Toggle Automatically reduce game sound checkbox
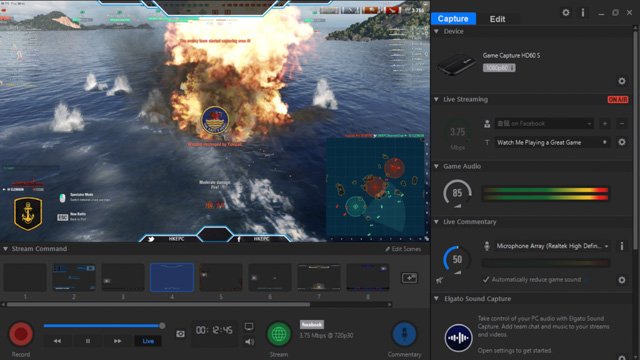640x360 pixels. [x=486, y=280]
